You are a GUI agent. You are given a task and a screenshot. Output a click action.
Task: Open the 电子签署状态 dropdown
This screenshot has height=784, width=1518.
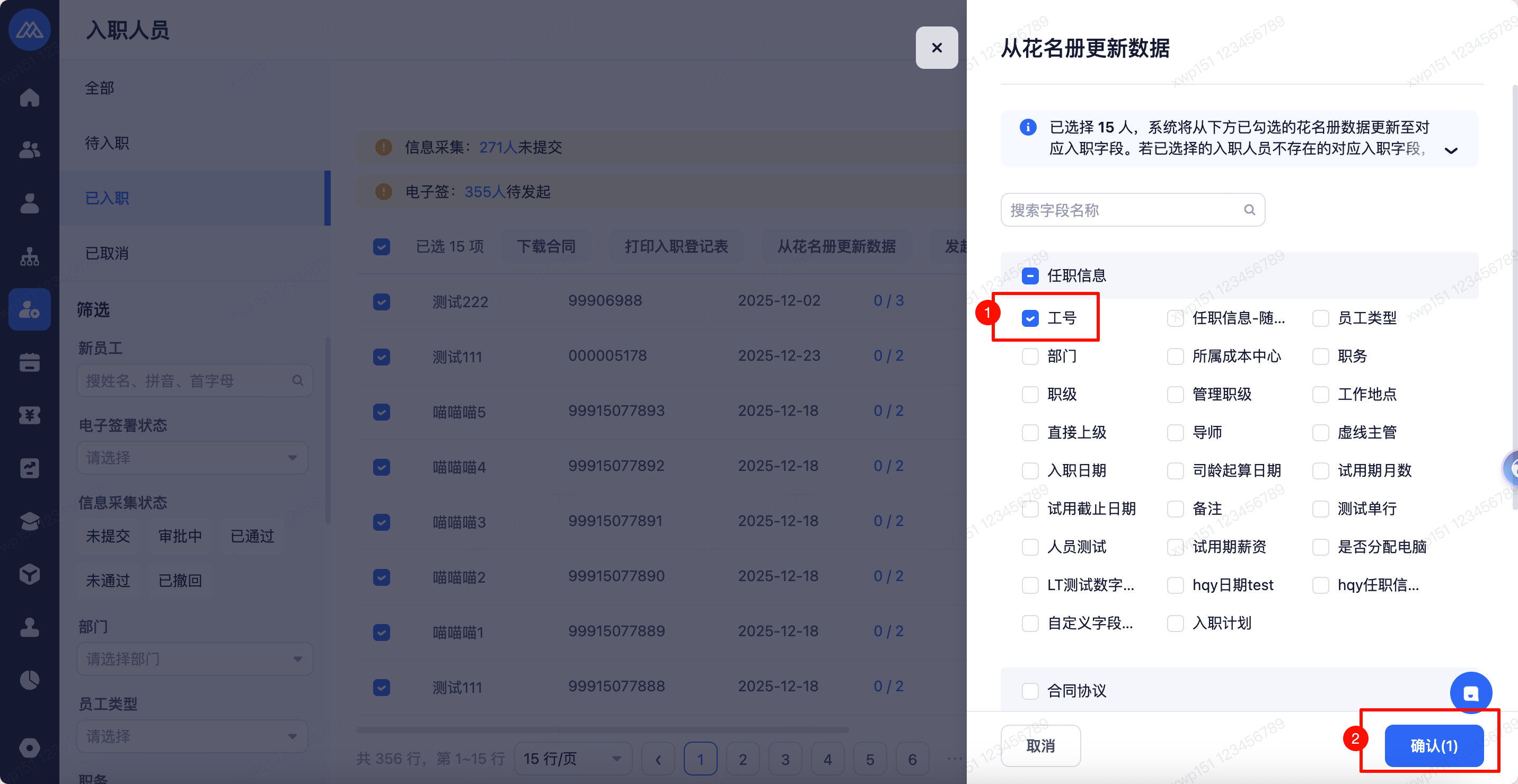192,458
